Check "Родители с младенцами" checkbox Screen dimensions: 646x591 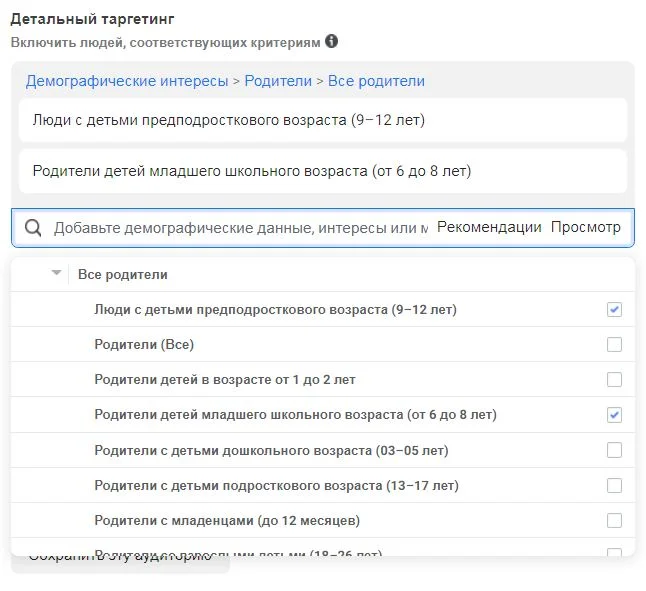(614, 521)
